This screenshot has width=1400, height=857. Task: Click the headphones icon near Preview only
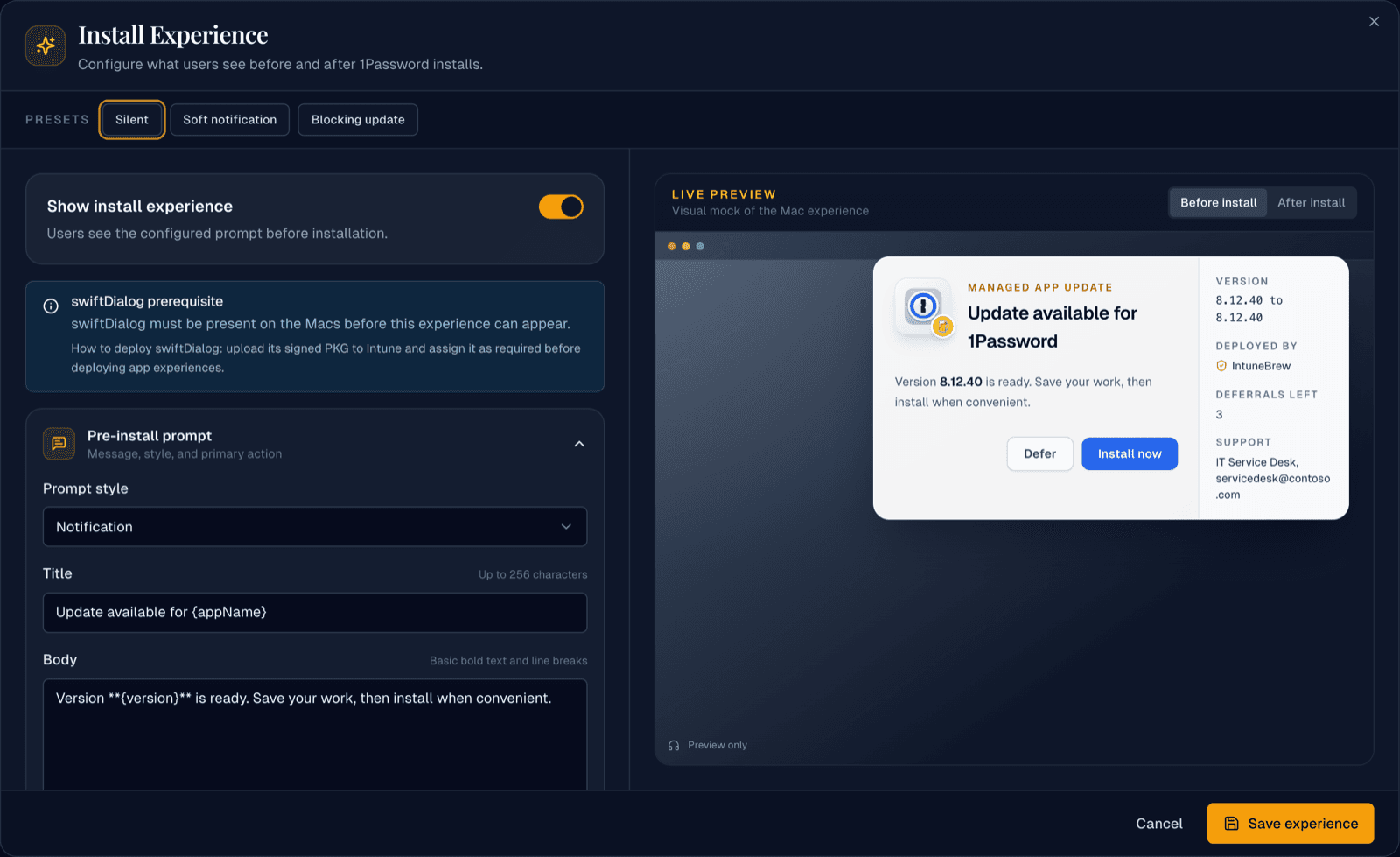point(674,746)
